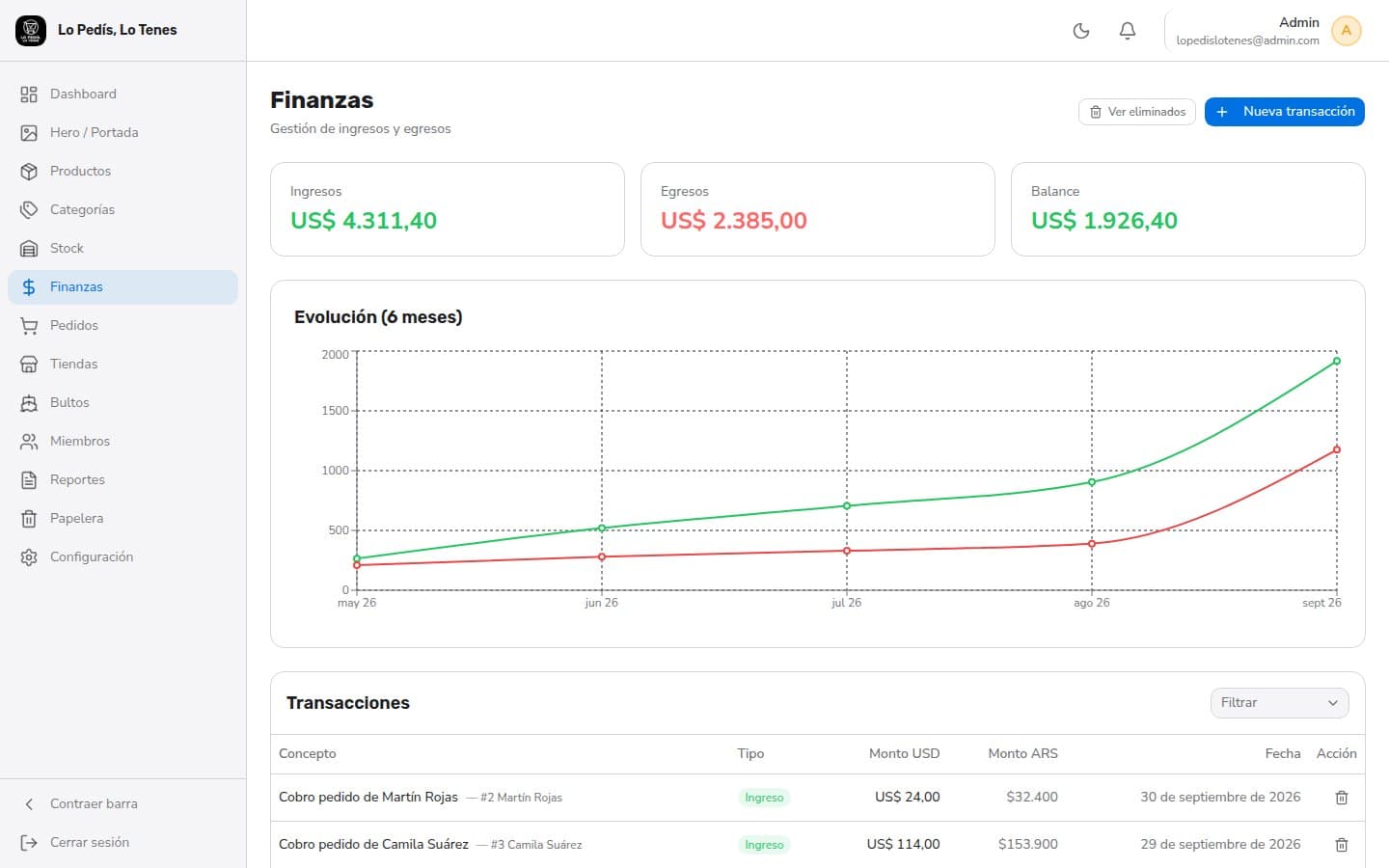
Task: Click the Finanzas dollar icon
Action: tap(29, 286)
